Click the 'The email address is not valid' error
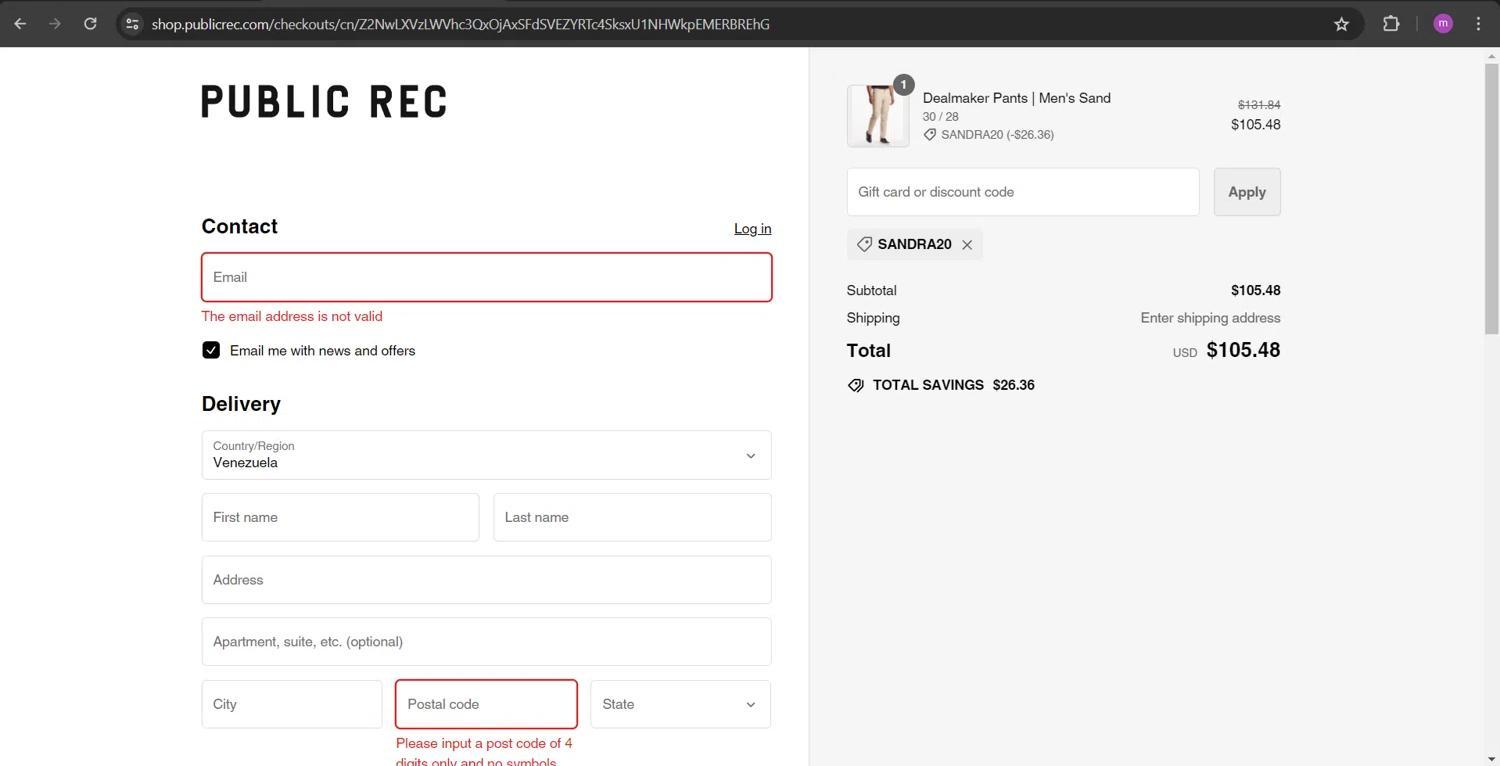This screenshot has width=1500, height=766. pyautogui.click(x=292, y=316)
